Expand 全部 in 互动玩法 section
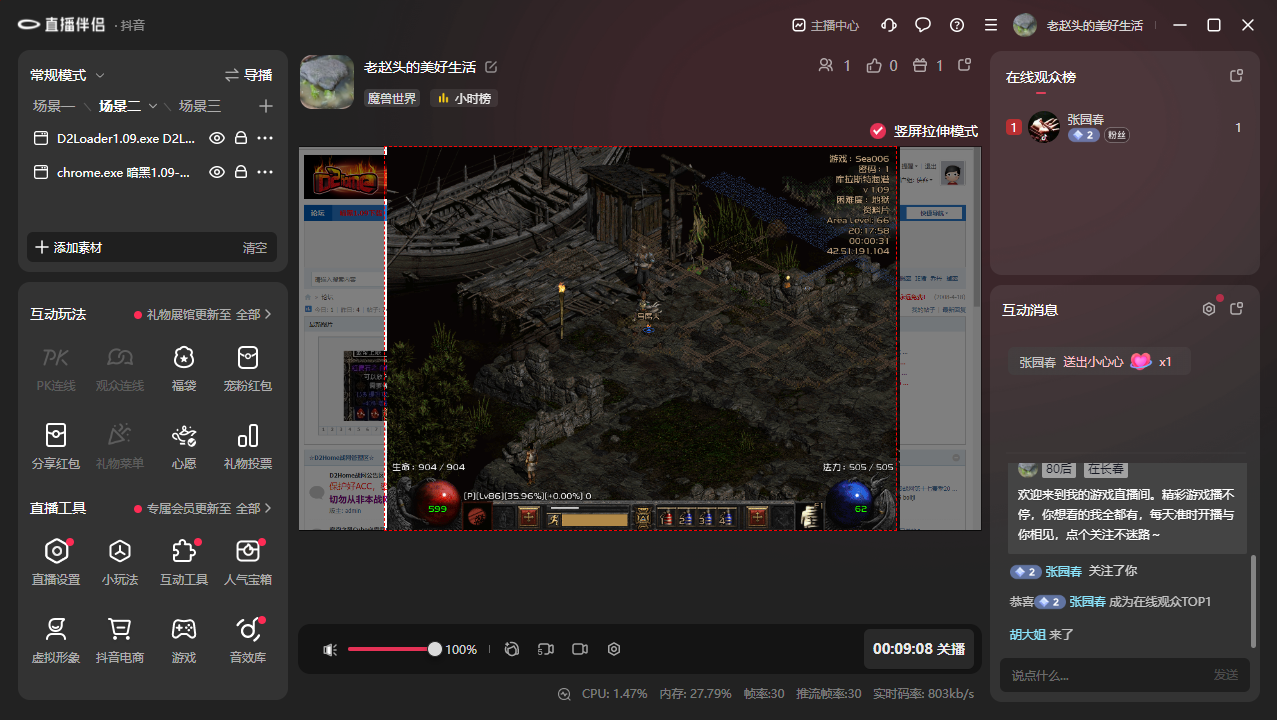 click(x=254, y=314)
